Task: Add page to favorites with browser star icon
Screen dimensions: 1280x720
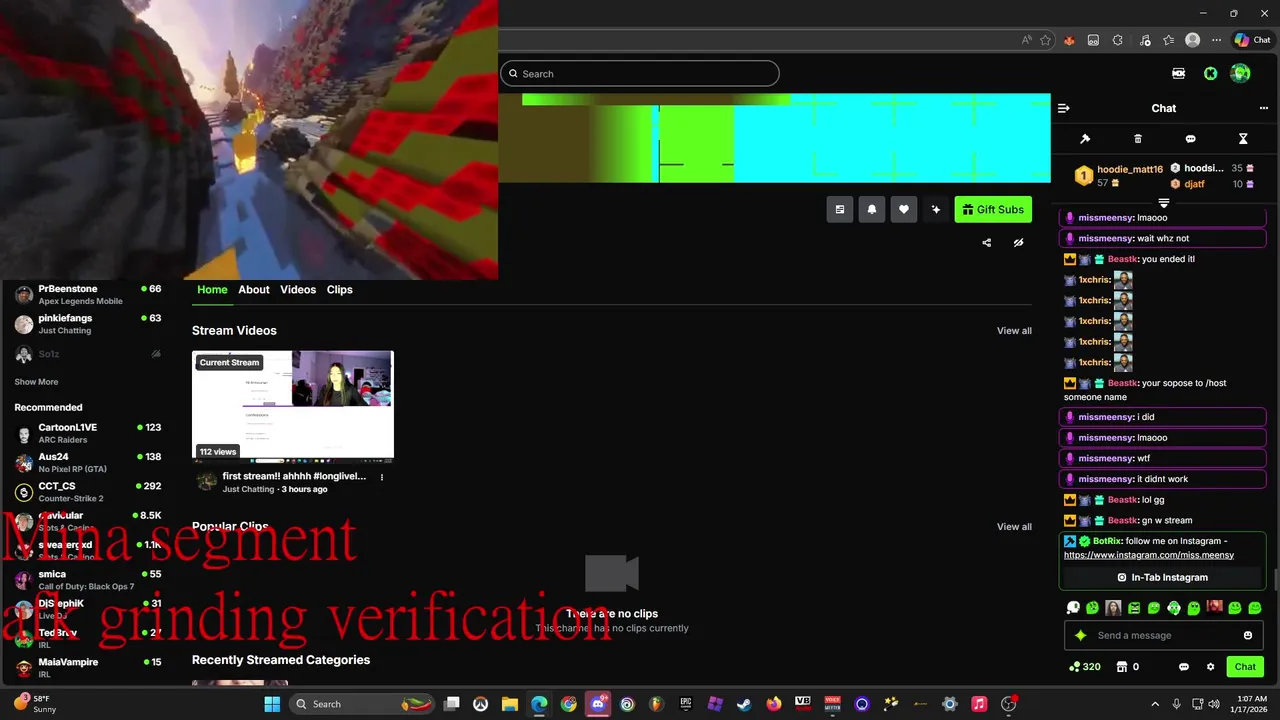Action: [1045, 40]
